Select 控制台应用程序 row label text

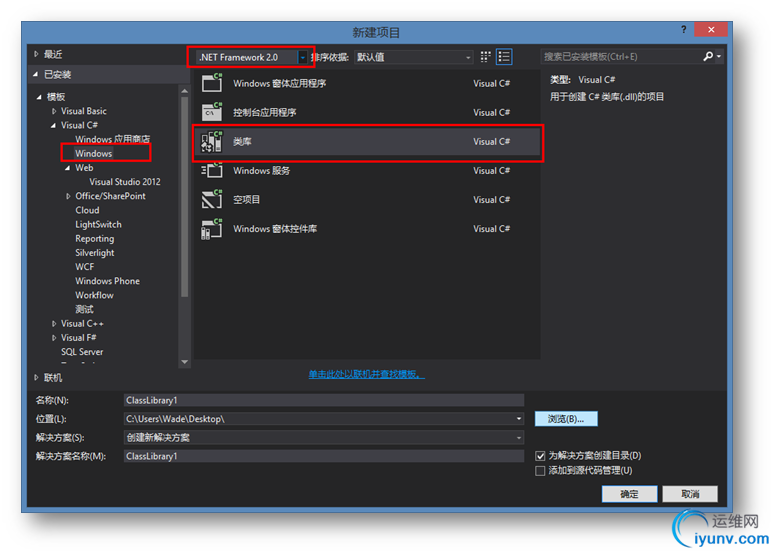[264, 112]
